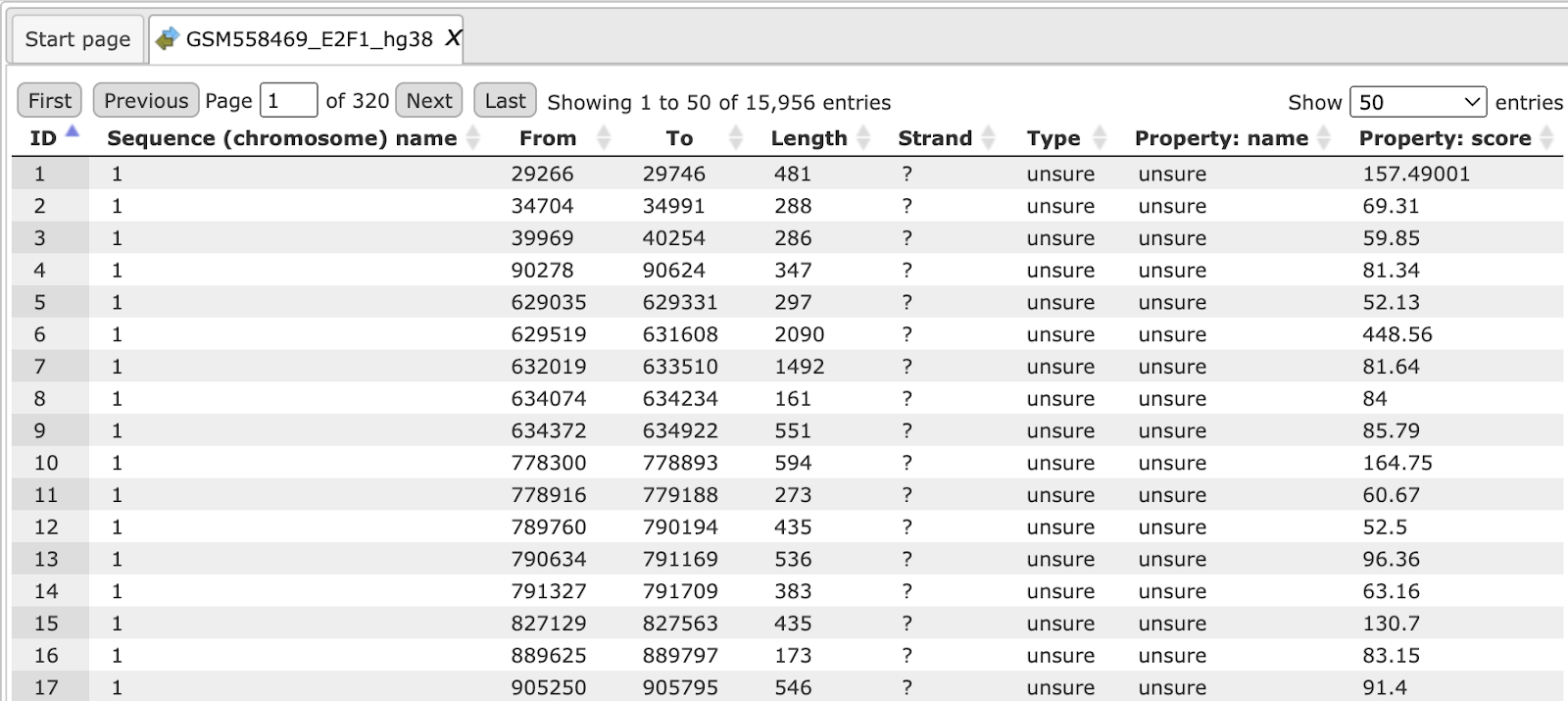The height and width of the screenshot is (701, 1568).
Task: Close the GSM558469_E2F1_hg38 tab
Action: point(453,38)
